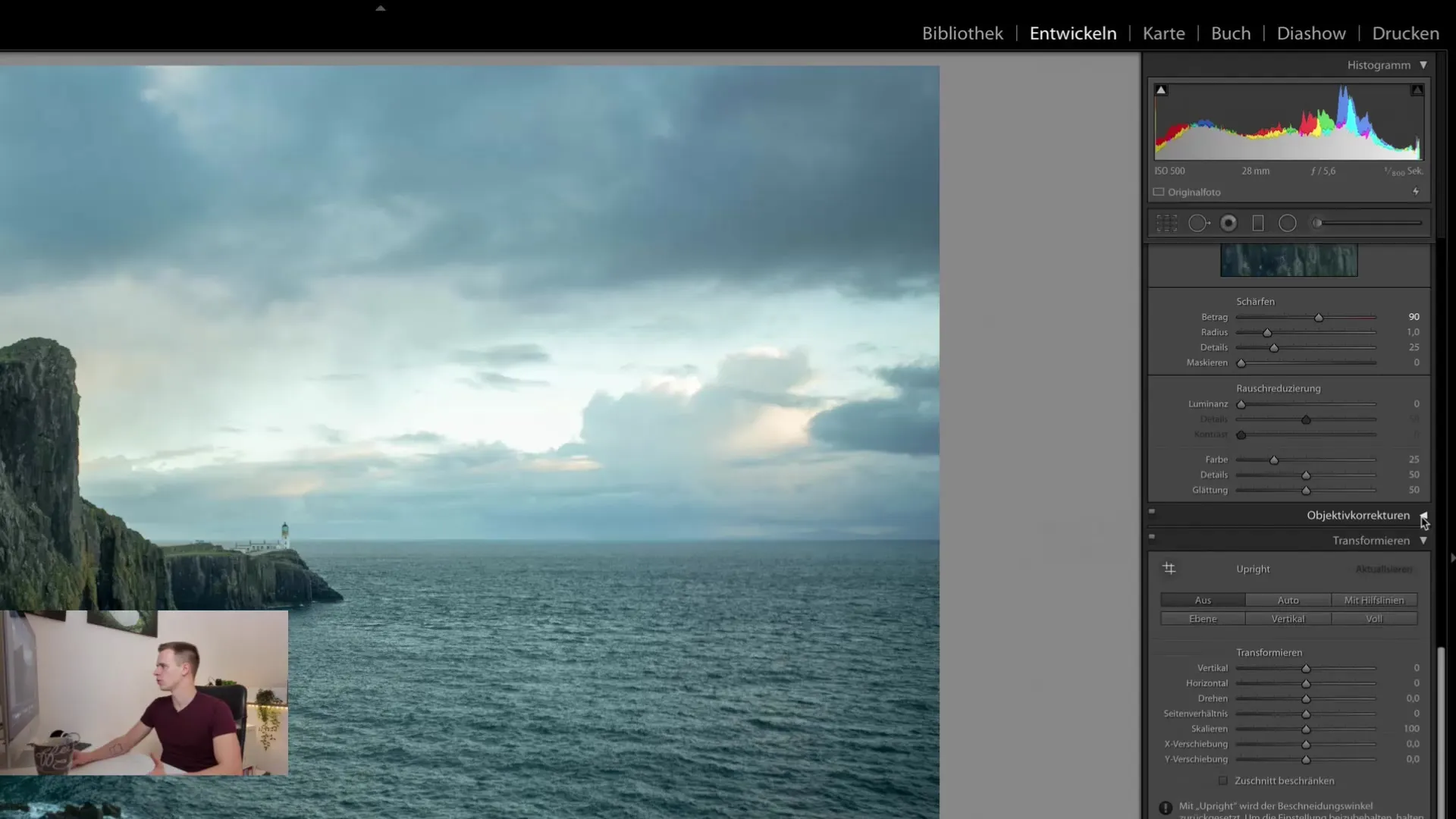Drag the Betrag sharpness slider
1456x819 pixels.
click(1317, 318)
